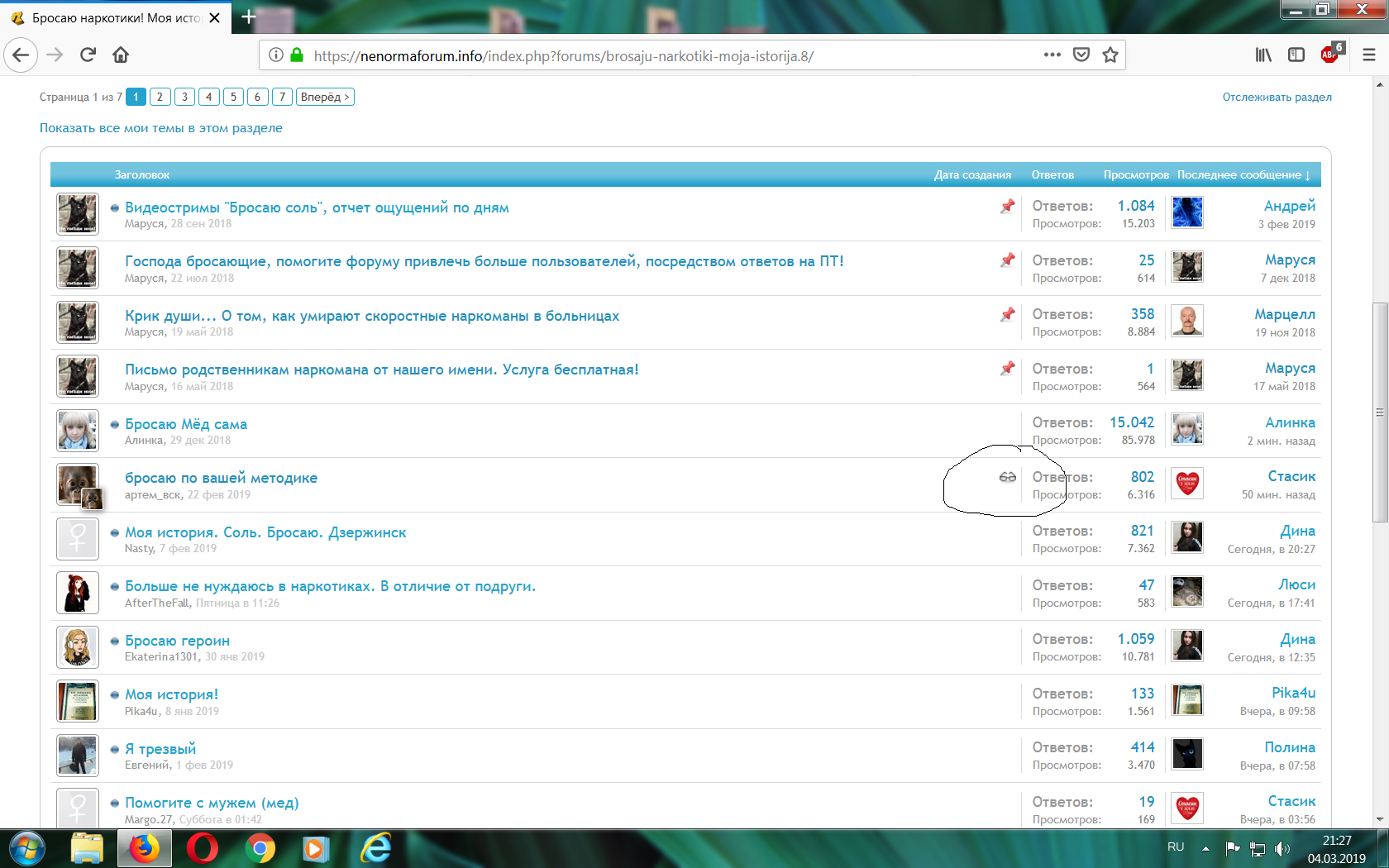This screenshot has width=1389, height=868.
Task: Open Opera from the taskbar
Action: [202, 849]
